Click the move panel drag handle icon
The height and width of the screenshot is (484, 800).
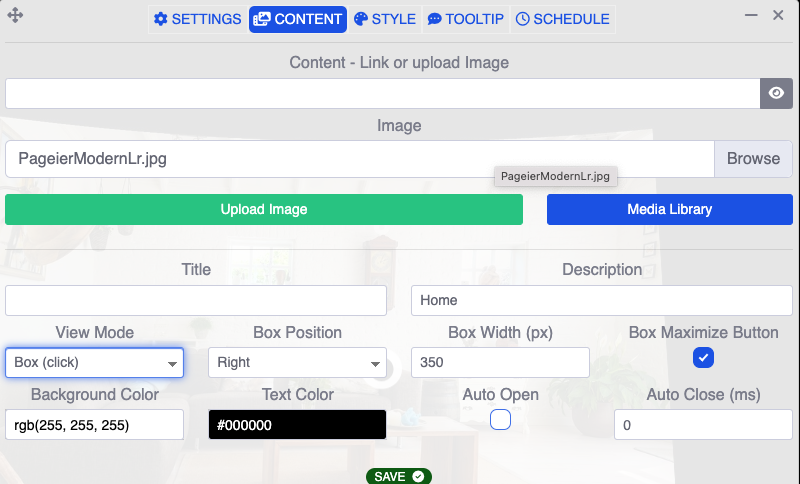coord(15,16)
